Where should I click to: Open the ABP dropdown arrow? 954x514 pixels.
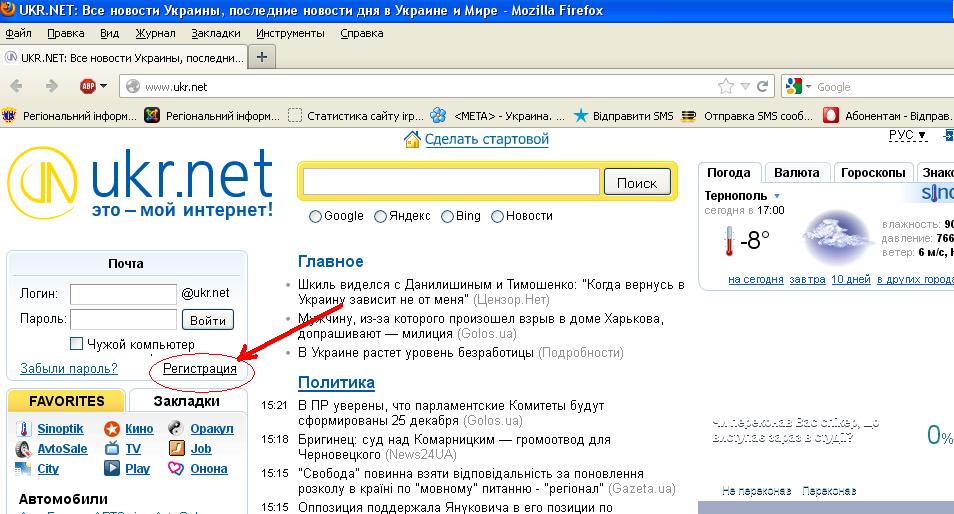point(103,86)
